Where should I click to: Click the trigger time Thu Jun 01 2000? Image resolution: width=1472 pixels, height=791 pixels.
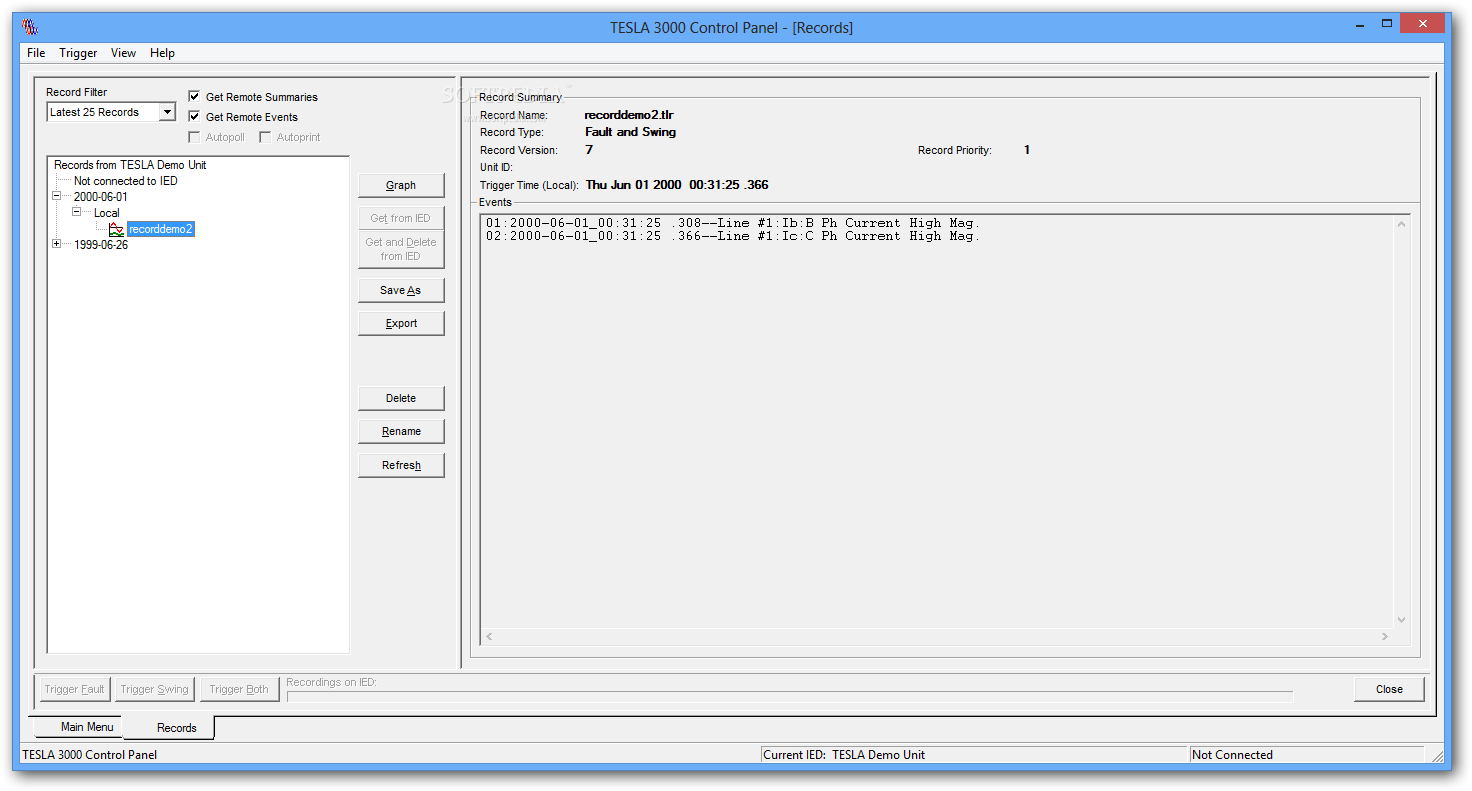(x=677, y=185)
